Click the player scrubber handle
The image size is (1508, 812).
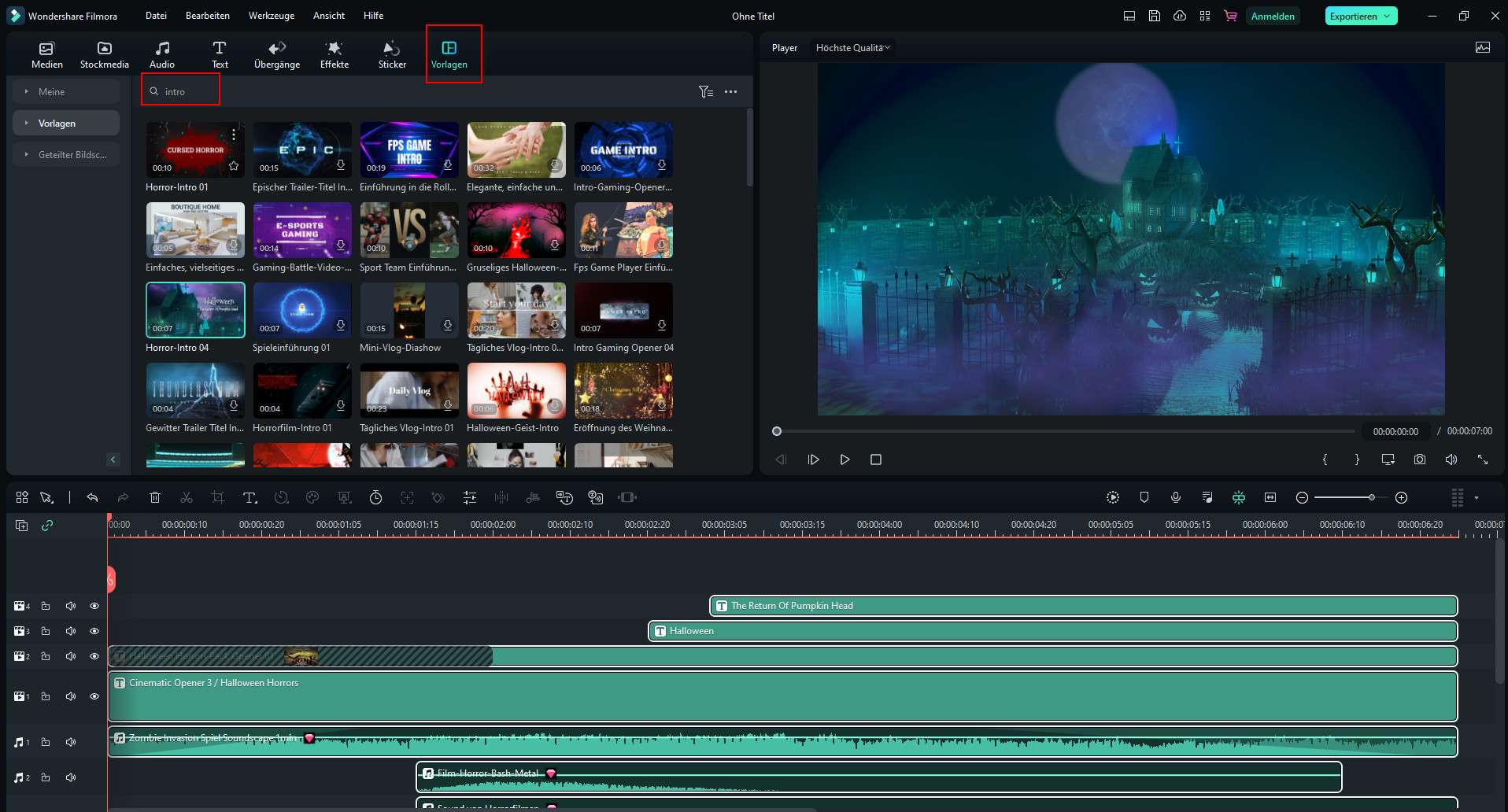tap(777, 431)
